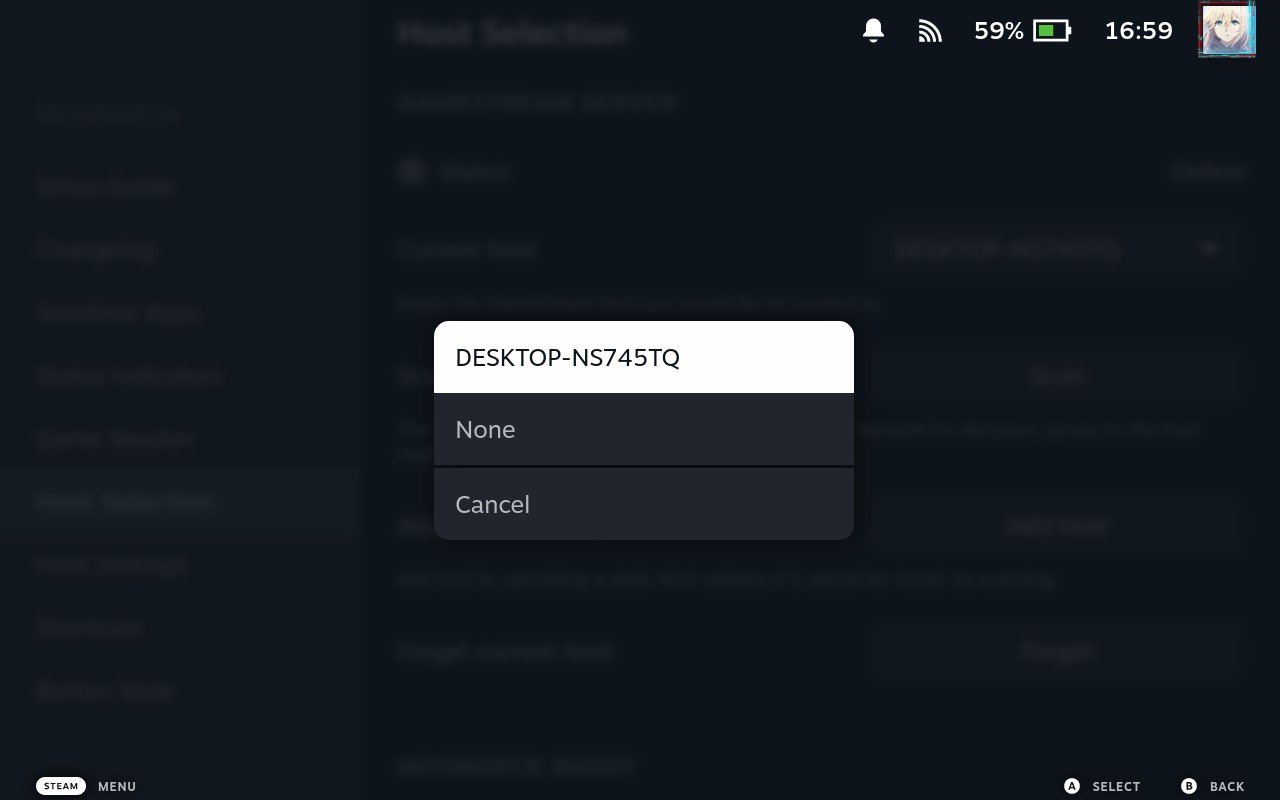Click the network signal icon
This screenshot has width=1280, height=800.
coord(930,31)
